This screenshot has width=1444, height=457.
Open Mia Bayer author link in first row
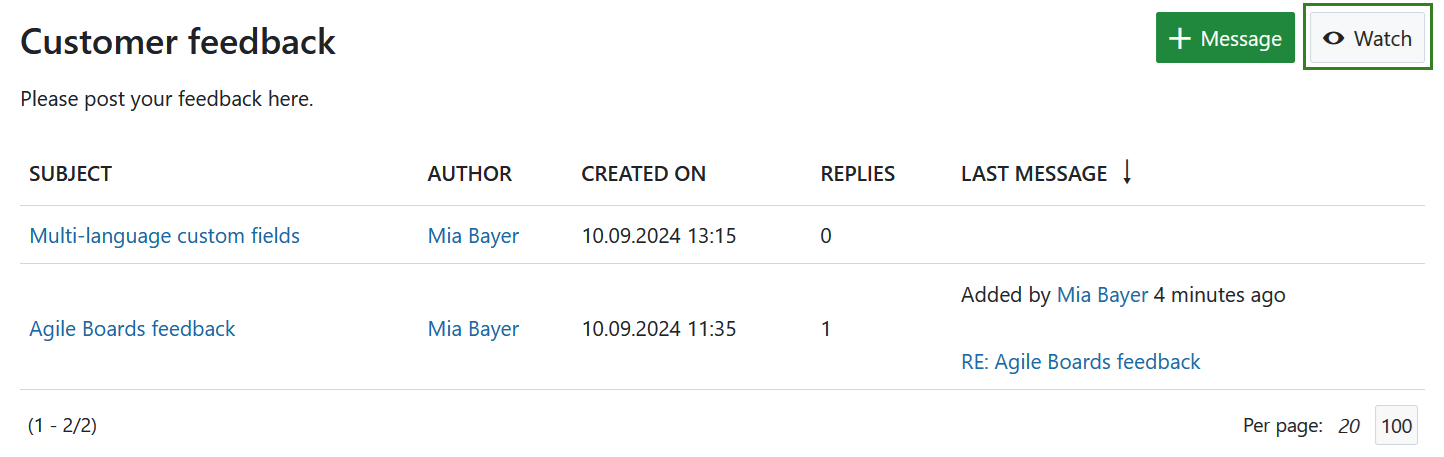473,236
